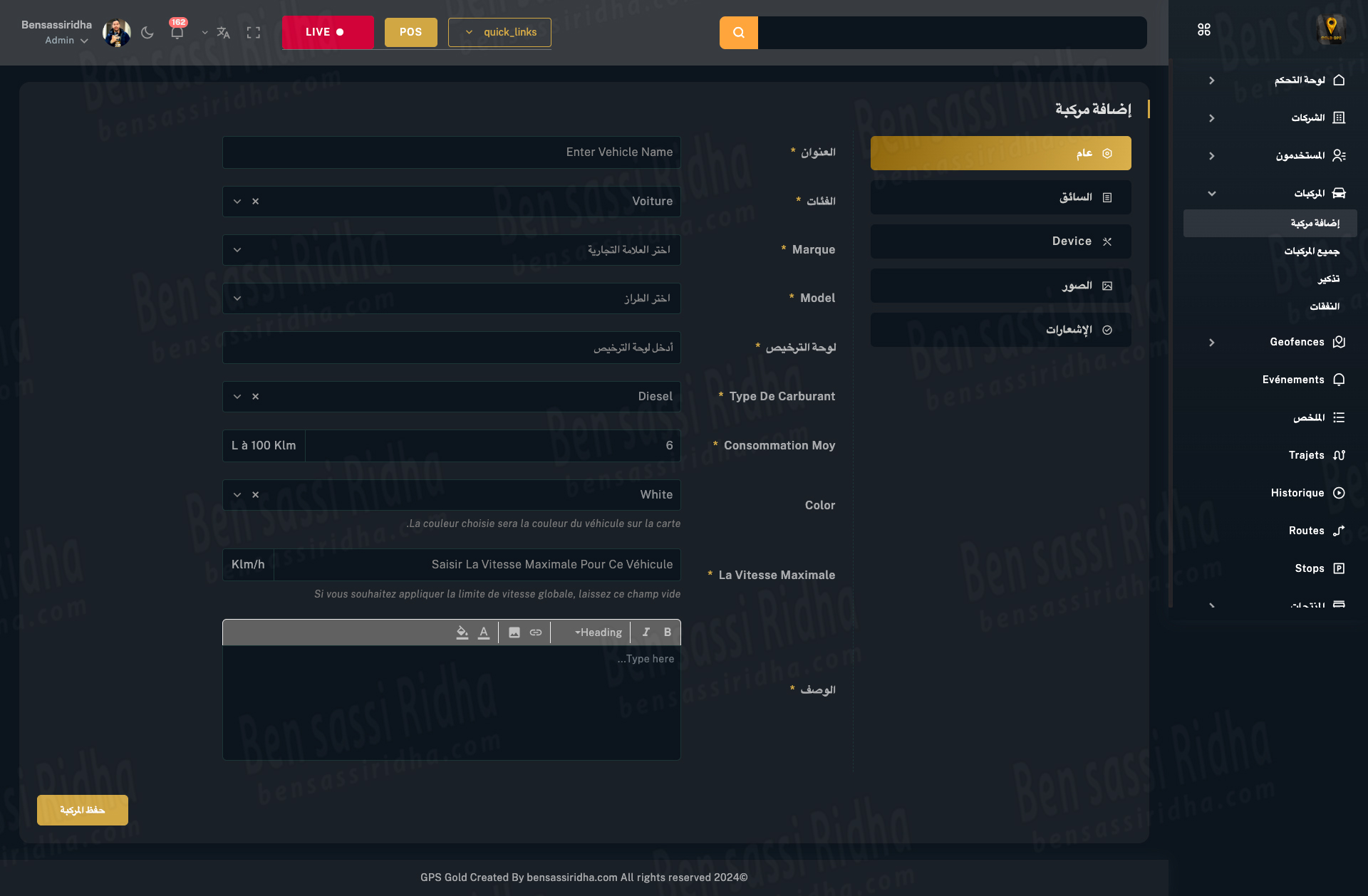1368x896 pixels.
Task: Toggle bold formatting in the description editor
Action: [667, 632]
